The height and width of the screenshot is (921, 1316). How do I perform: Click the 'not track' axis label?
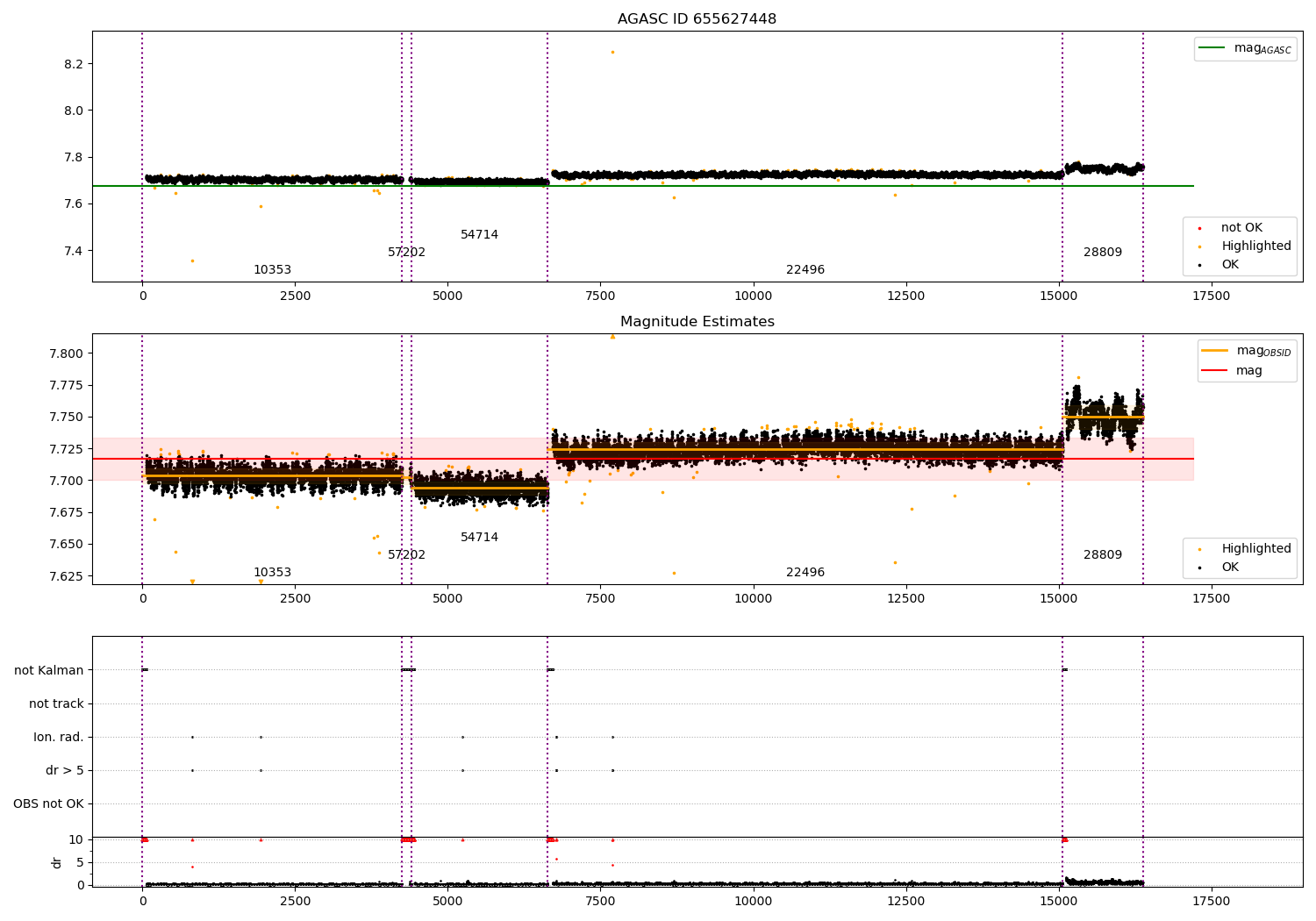[x=56, y=704]
